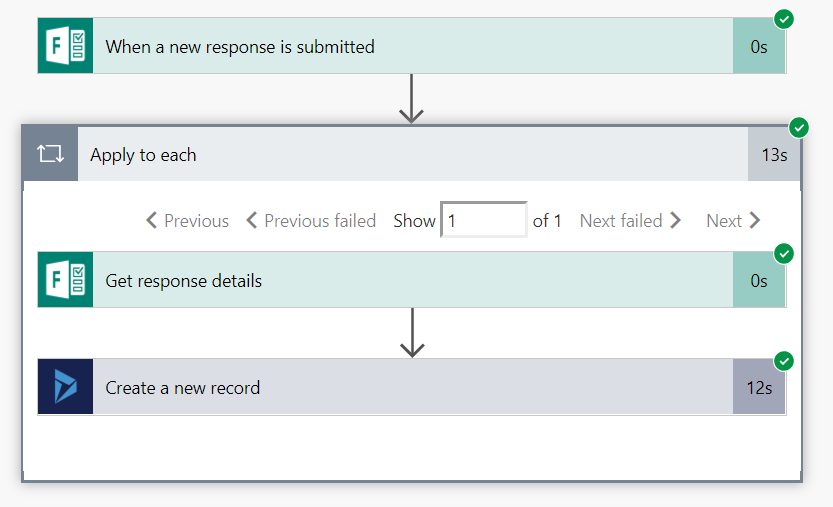Click the 13s duration on Apply to each
833x507 pixels.
click(774, 155)
